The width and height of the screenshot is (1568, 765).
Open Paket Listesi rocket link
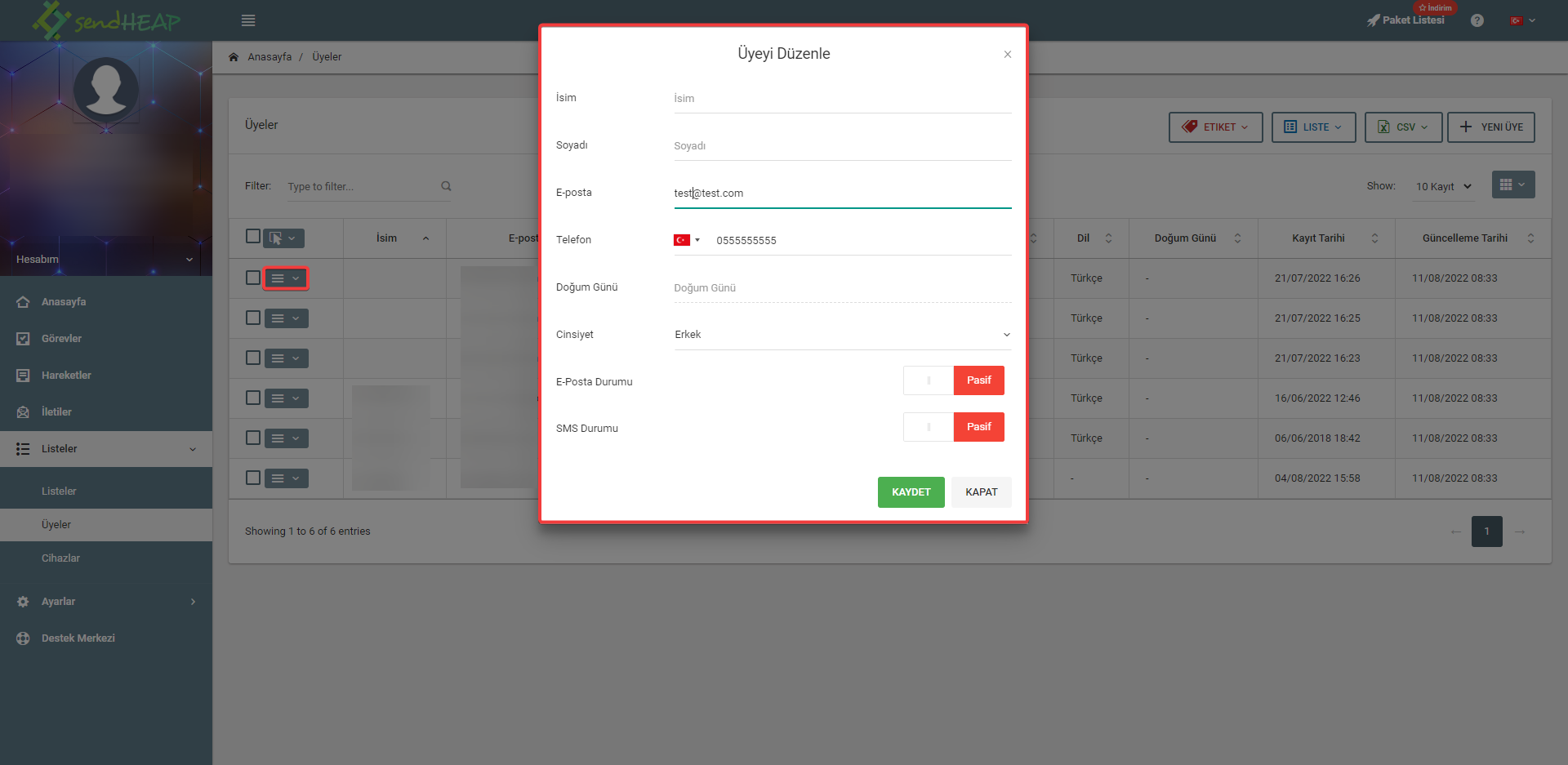pyautogui.click(x=1405, y=20)
